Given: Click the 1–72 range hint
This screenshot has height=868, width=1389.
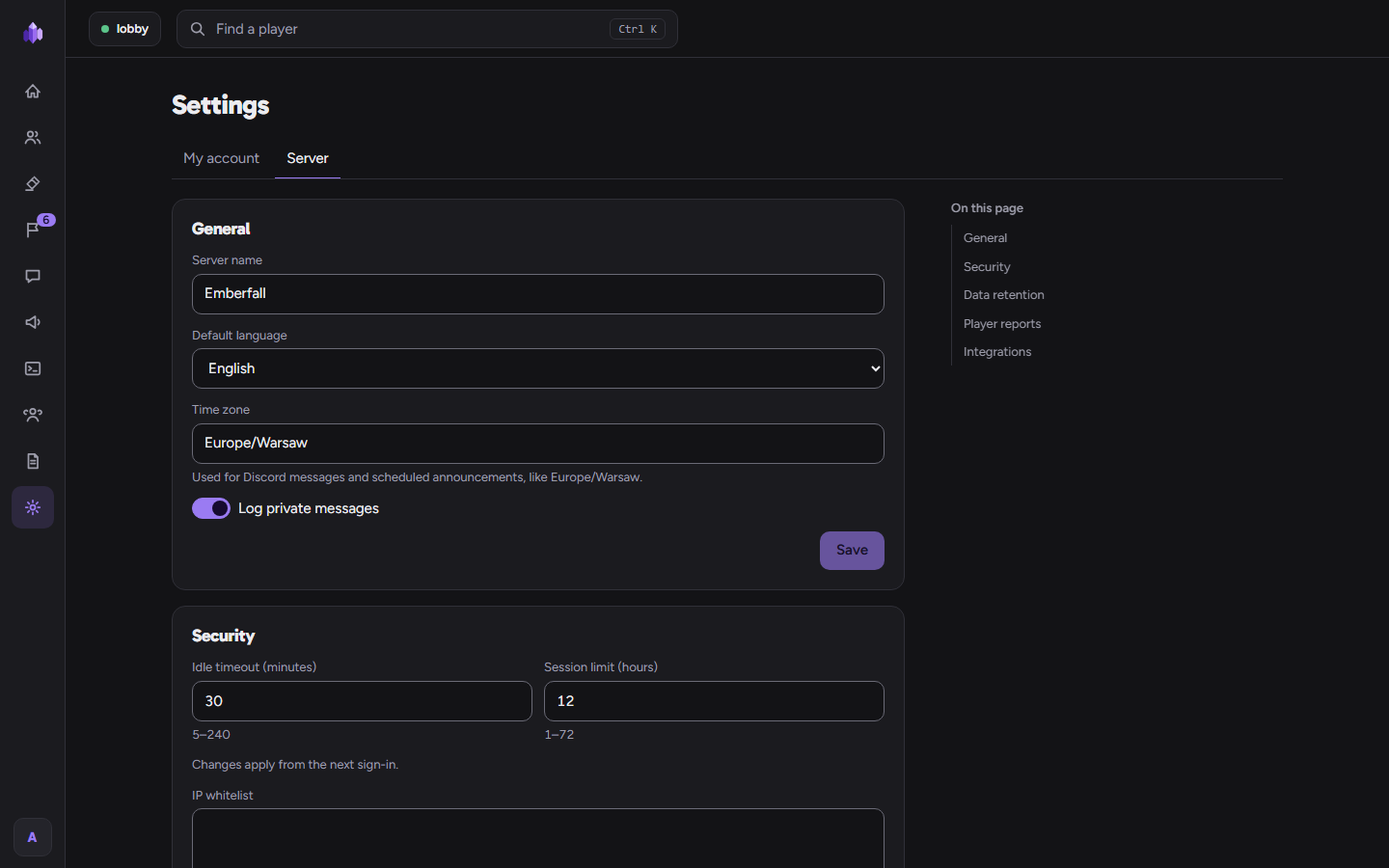Looking at the screenshot, I should click(x=559, y=735).
